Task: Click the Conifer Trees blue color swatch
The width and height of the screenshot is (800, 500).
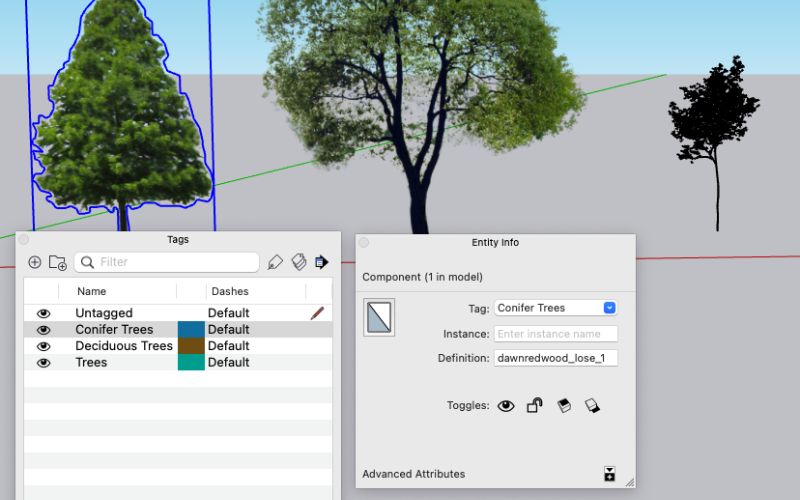Action: (x=191, y=330)
